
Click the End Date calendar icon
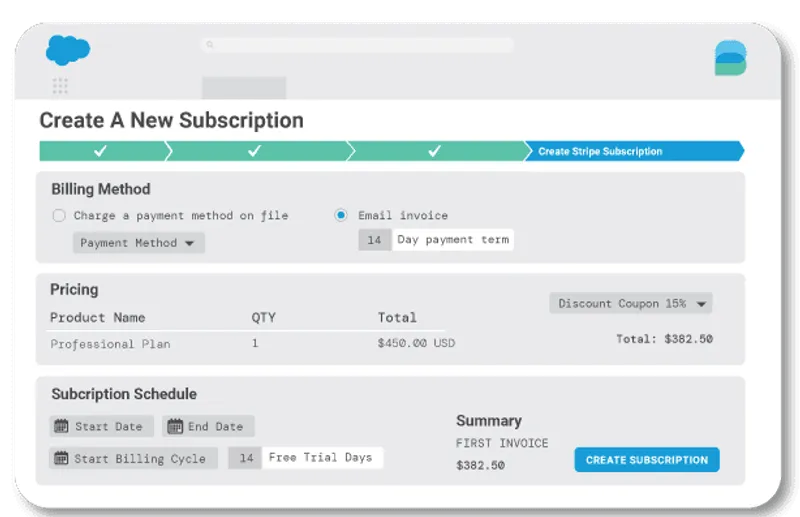coord(175,426)
